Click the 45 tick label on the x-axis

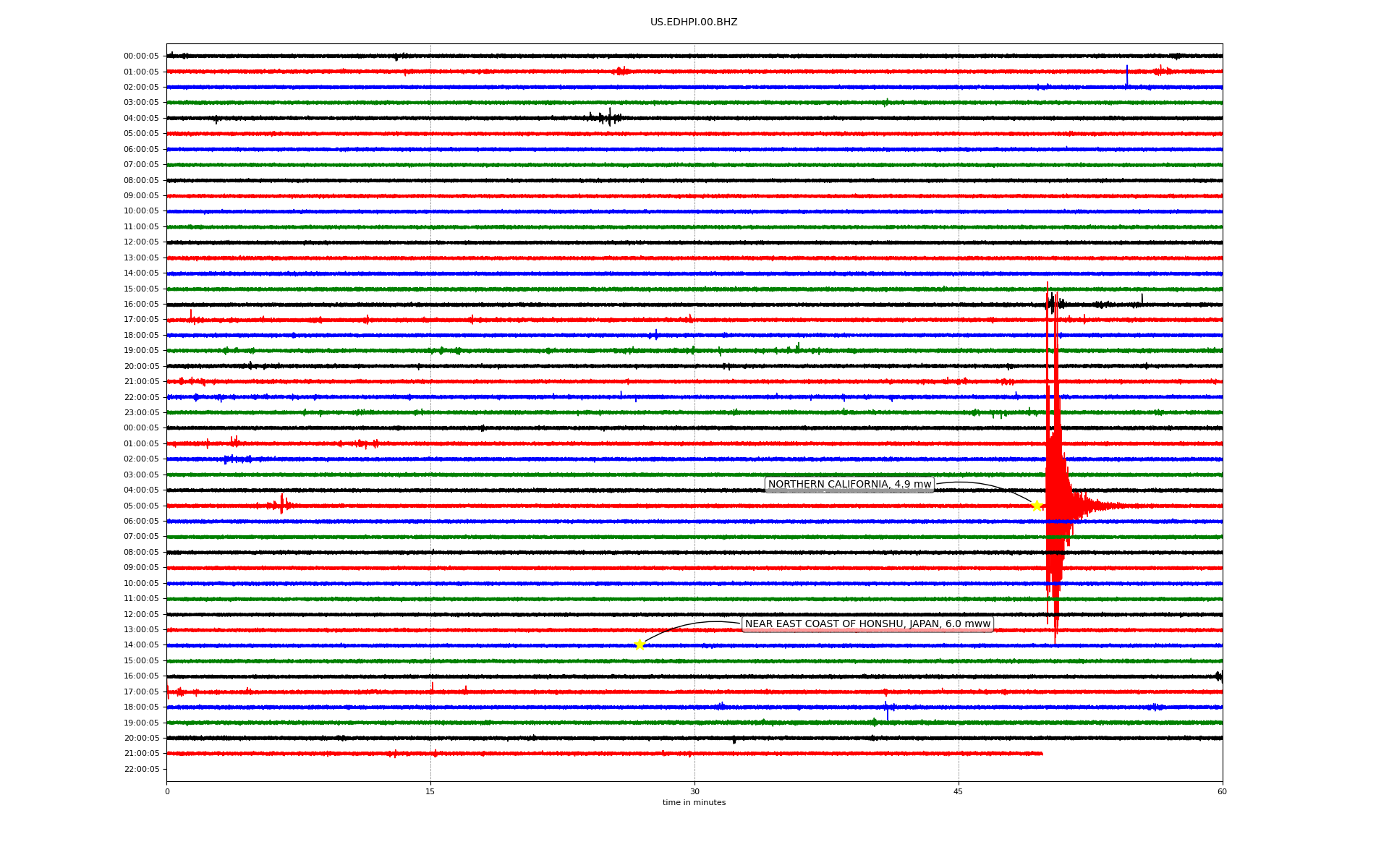959,791
